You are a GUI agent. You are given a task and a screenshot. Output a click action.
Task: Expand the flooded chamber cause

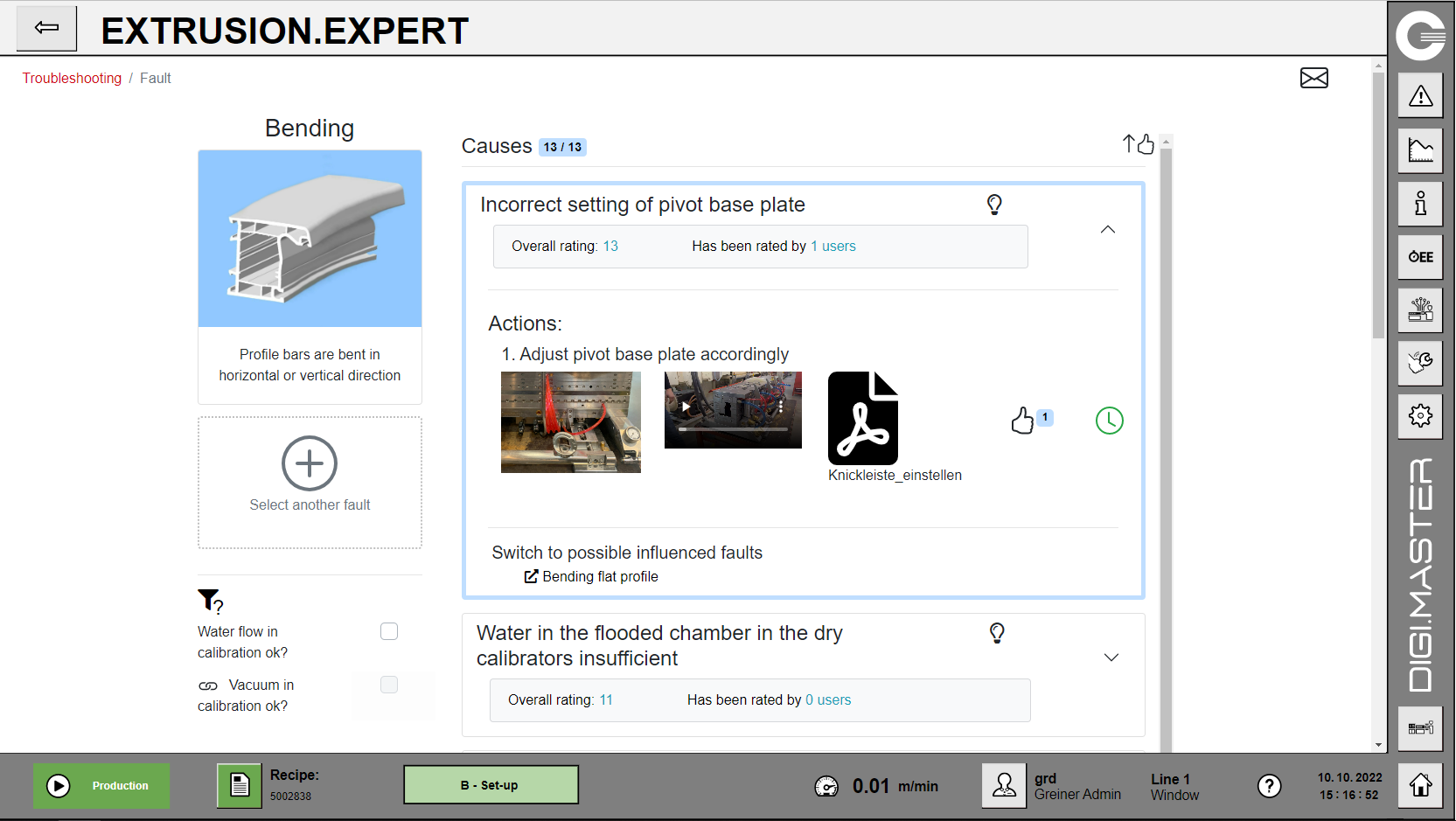pyautogui.click(x=1111, y=657)
